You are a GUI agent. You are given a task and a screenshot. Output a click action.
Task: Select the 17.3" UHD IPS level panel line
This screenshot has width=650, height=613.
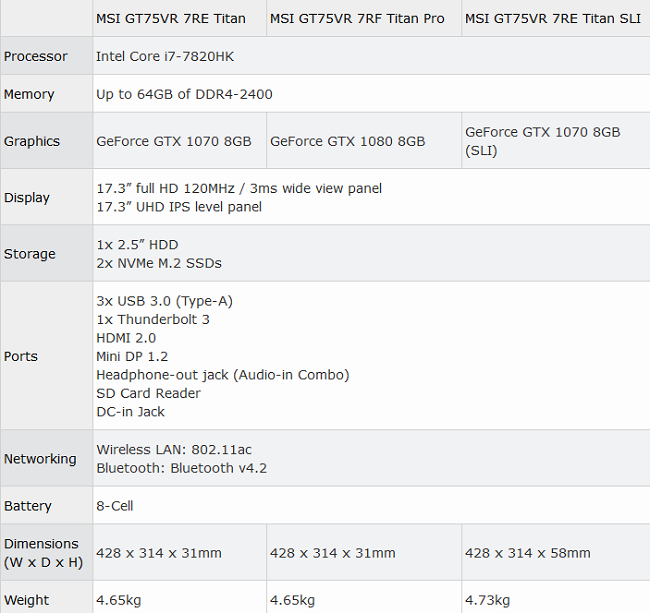coord(179,207)
